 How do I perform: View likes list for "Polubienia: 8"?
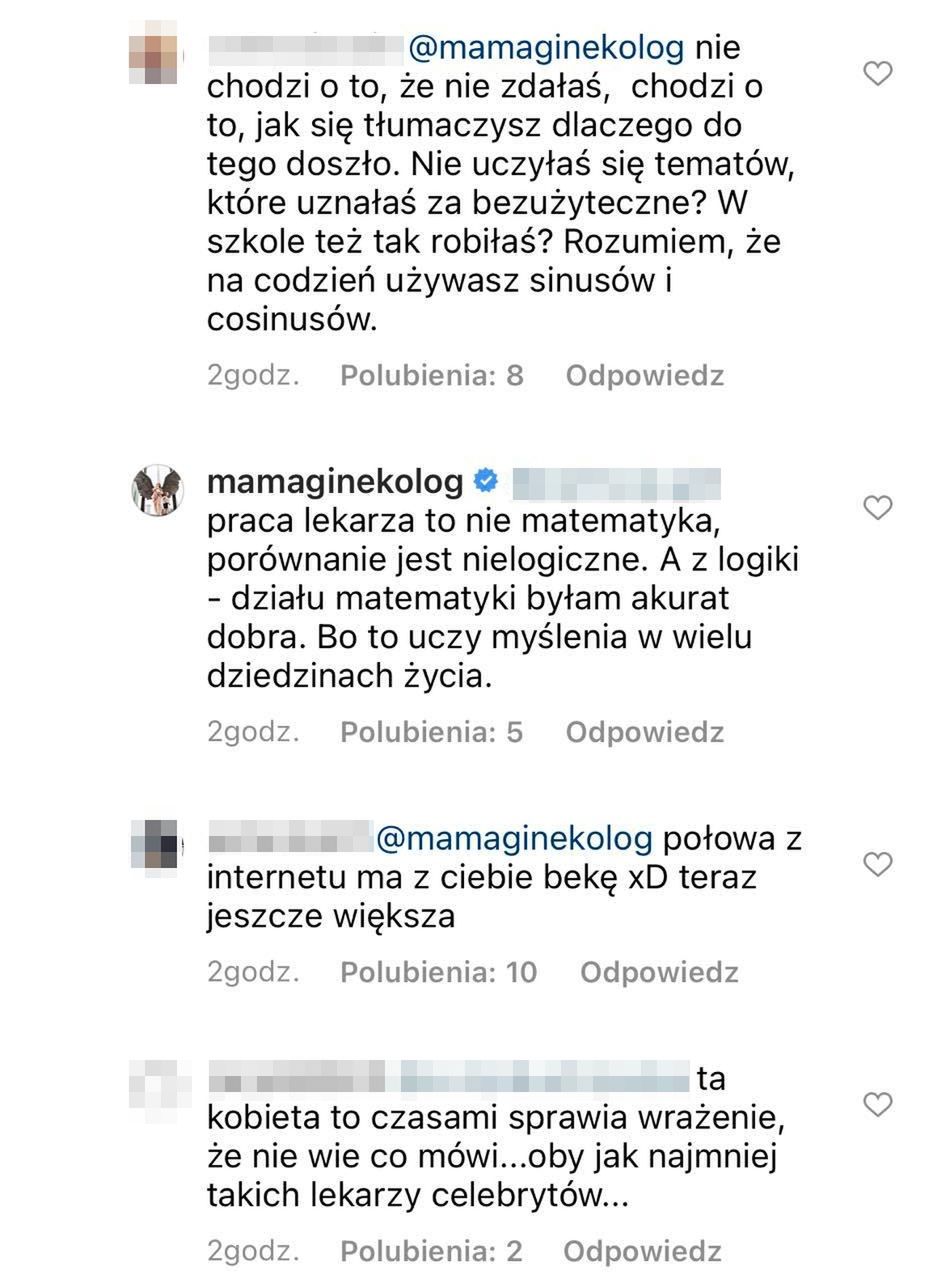click(432, 375)
